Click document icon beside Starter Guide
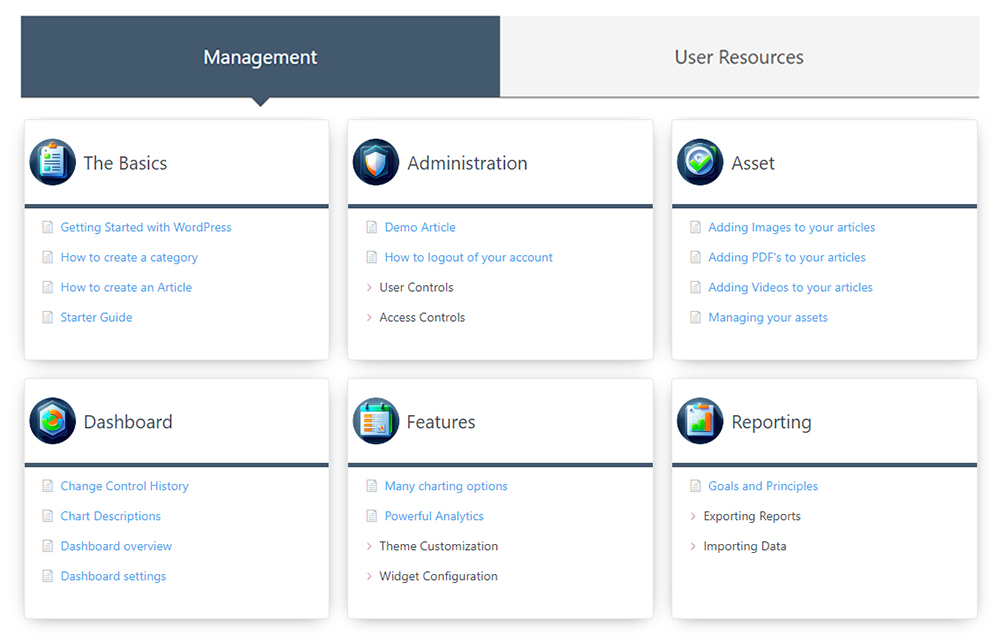The image size is (1000, 643). [x=47, y=317]
